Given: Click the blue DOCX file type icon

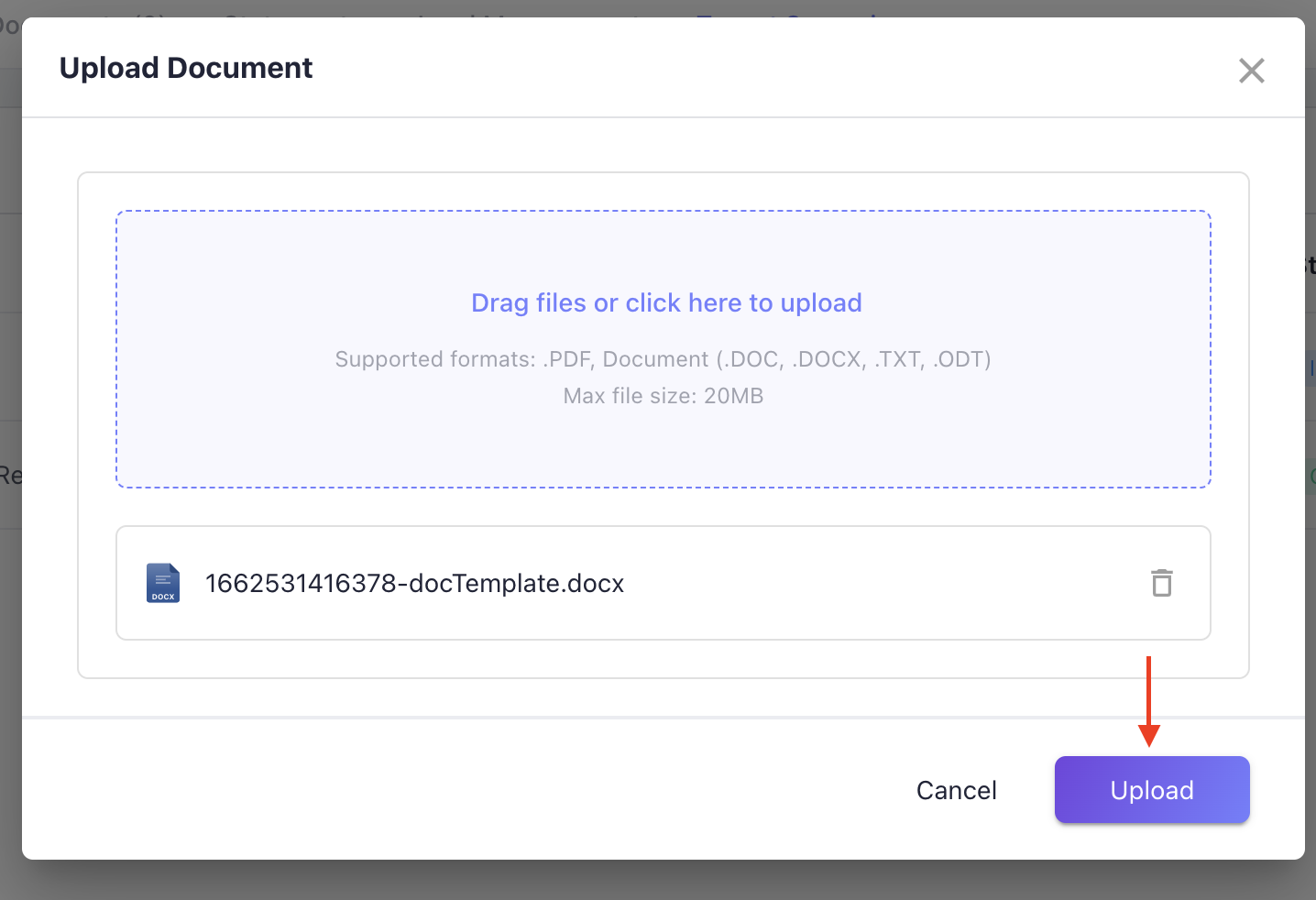Looking at the screenshot, I should [163, 583].
